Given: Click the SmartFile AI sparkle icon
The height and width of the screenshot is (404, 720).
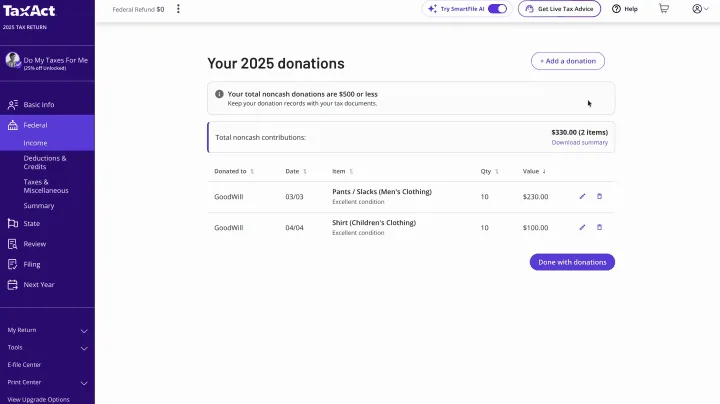Looking at the screenshot, I should click(432, 9).
